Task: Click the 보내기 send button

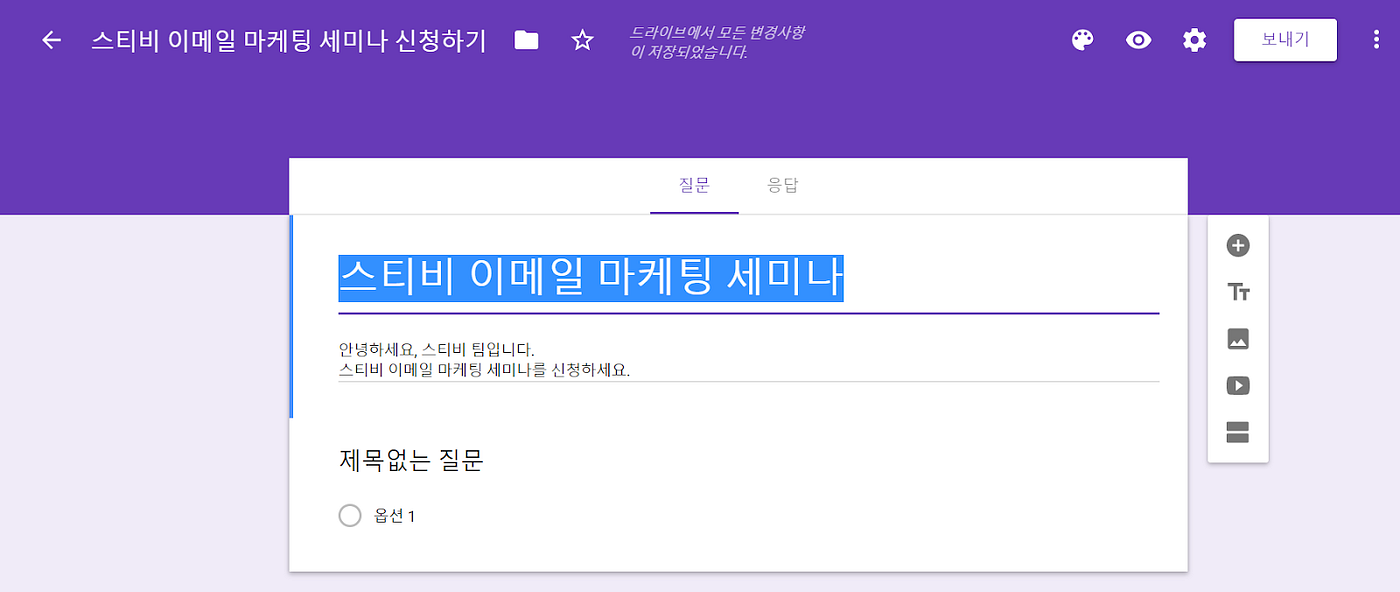Action: (x=1285, y=40)
